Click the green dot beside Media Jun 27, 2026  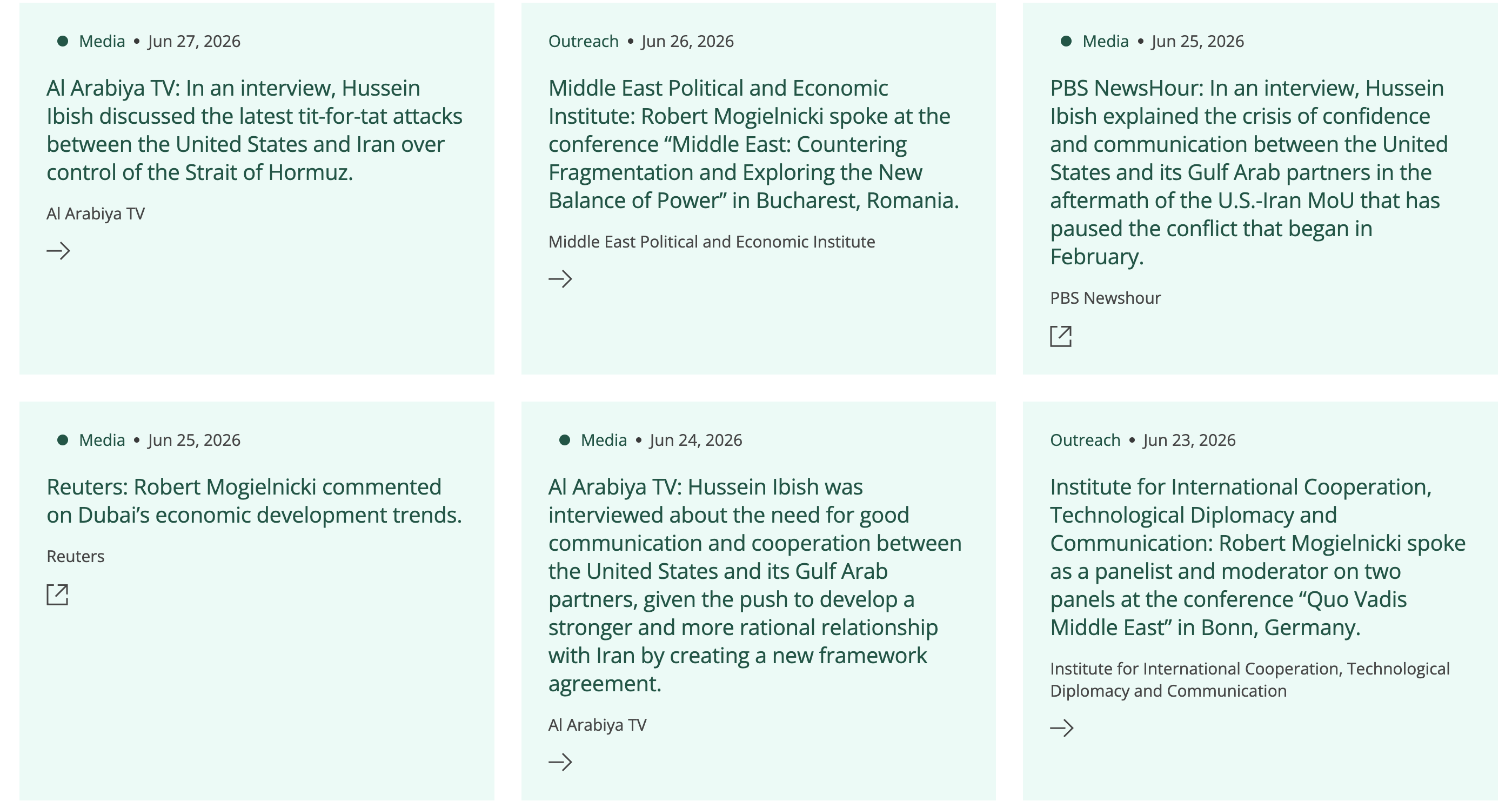63,41
